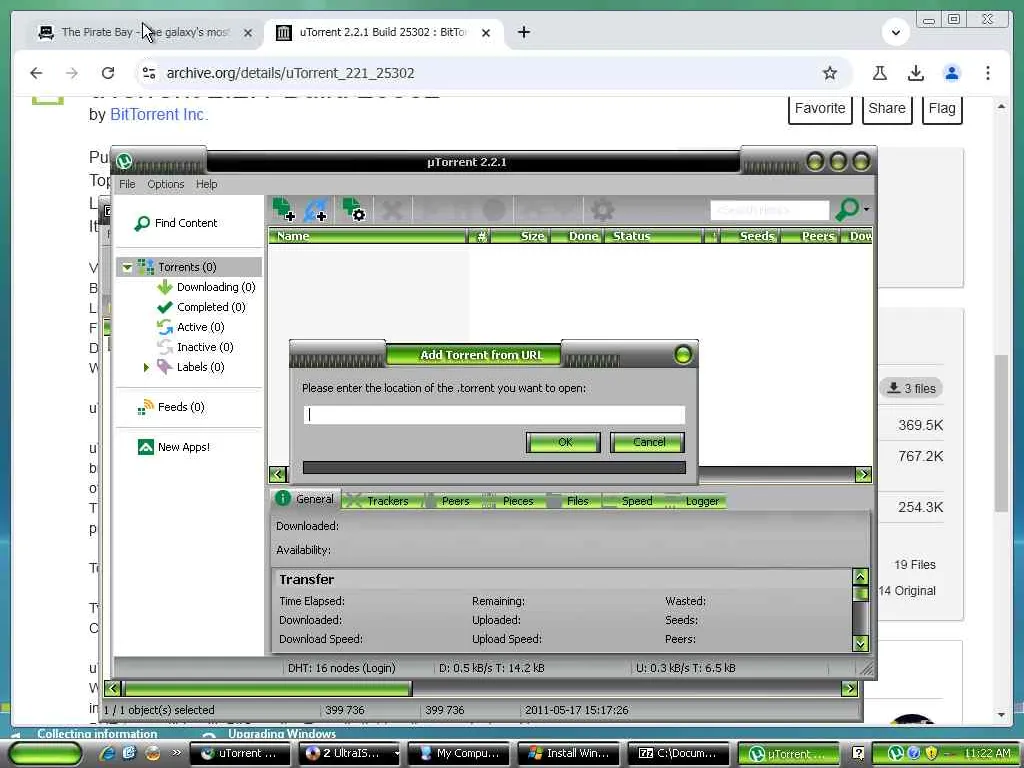Switch to The Pirate Bay browser tab
Screen dimensions: 1024x768
point(146,32)
